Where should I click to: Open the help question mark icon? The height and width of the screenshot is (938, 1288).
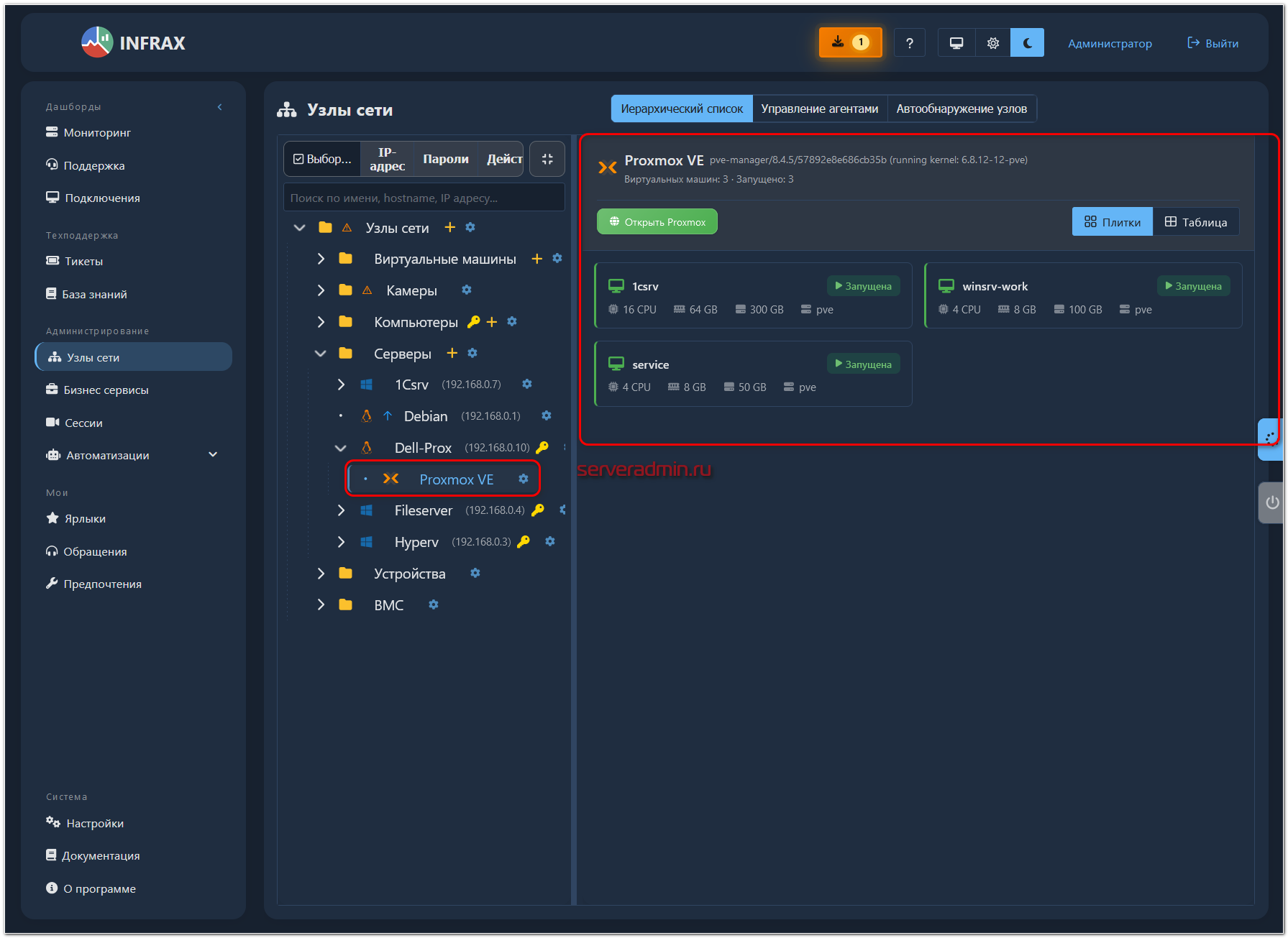click(909, 43)
